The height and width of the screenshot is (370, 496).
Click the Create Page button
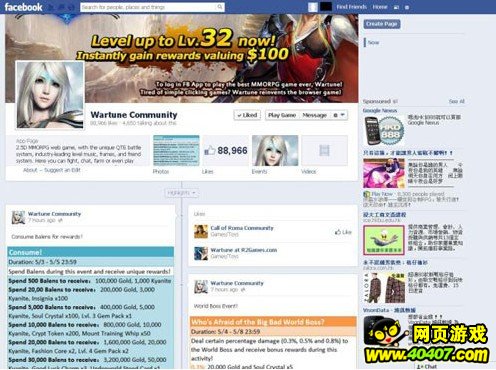382,24
